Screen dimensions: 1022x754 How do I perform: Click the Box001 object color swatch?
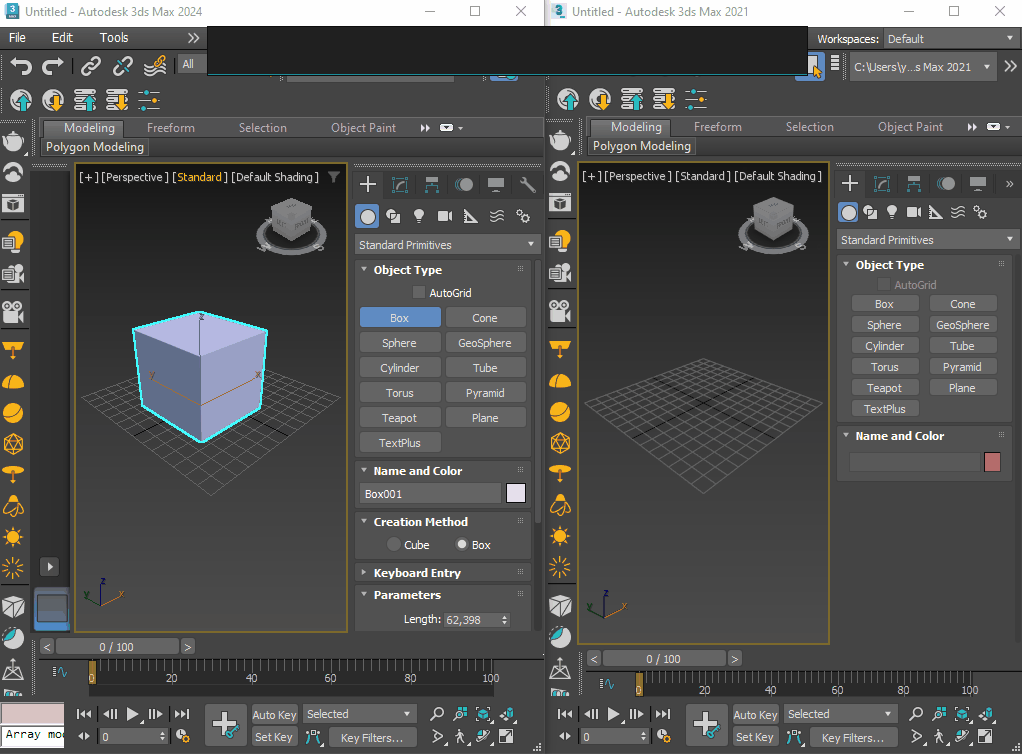(517, 493)
